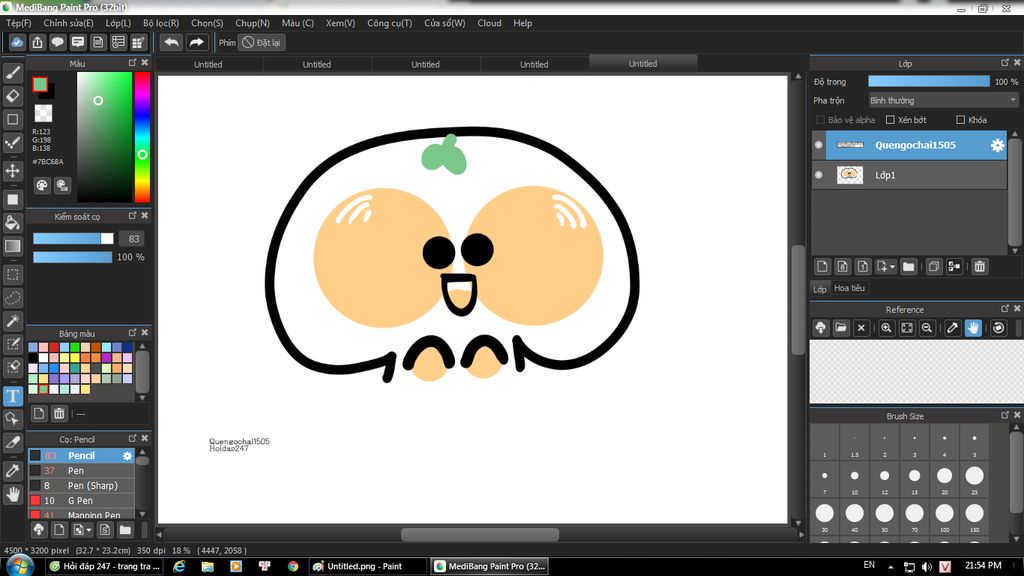The width and height of the screenshot is (1024, 576).
Task: Open the Chỉnh sửa(E) menu
Action: click(x=69, y=23)
